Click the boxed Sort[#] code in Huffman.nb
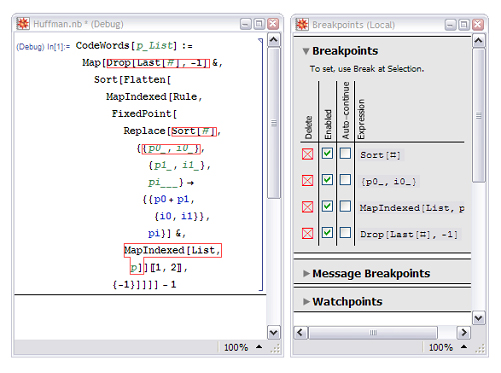This screenshot has height=373, width=501. pos(194,131)
